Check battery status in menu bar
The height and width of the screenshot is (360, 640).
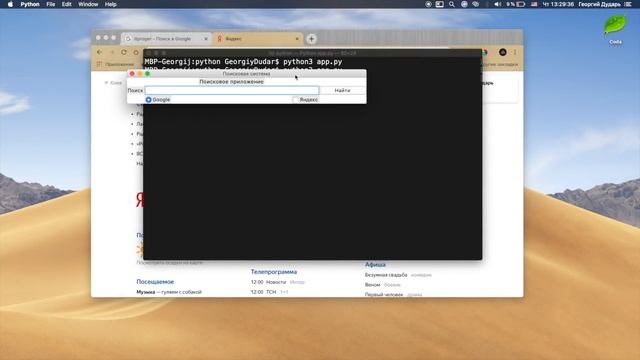click(x=516, y=4)
